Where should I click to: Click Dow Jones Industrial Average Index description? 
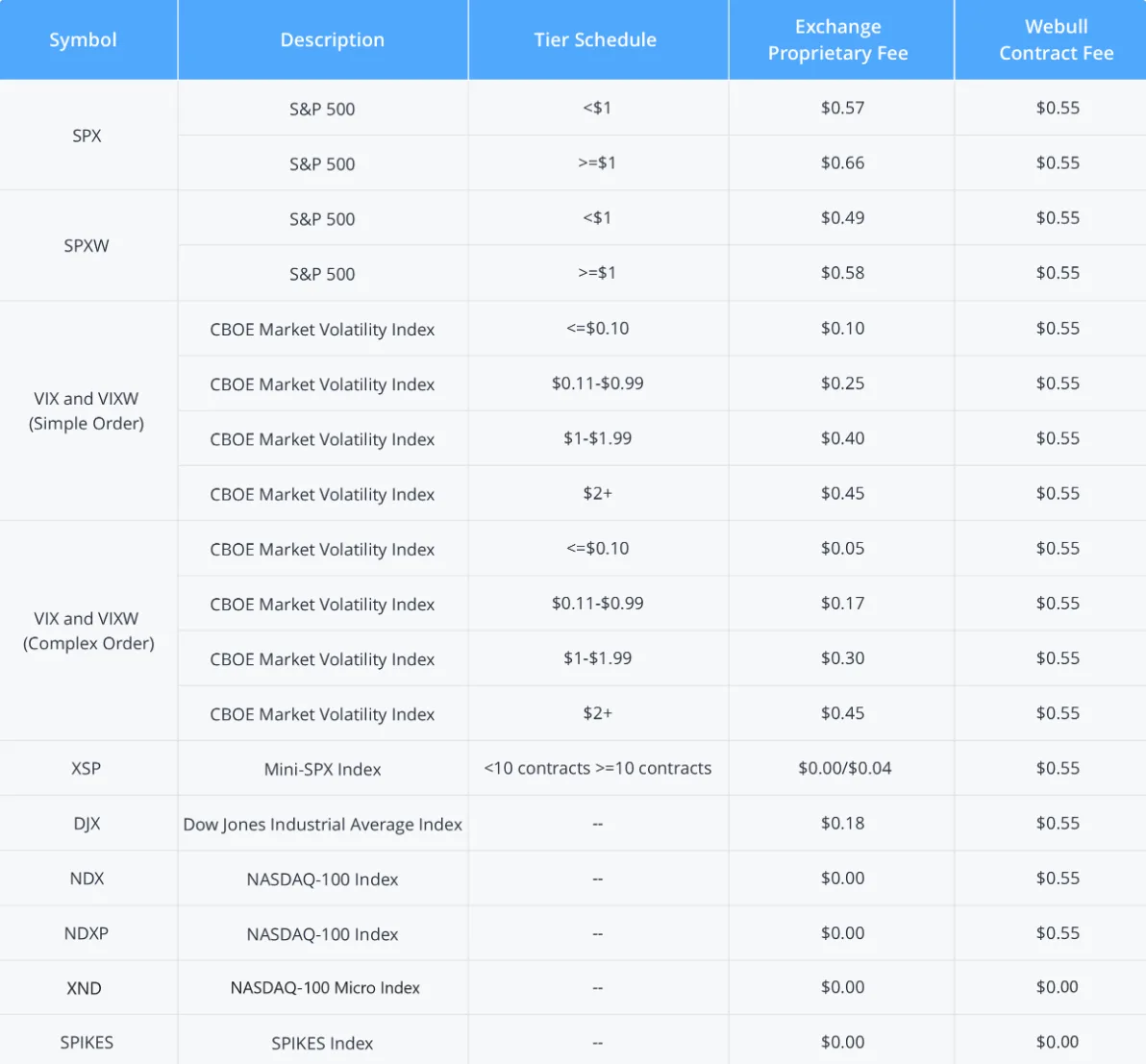click(322, 825)
